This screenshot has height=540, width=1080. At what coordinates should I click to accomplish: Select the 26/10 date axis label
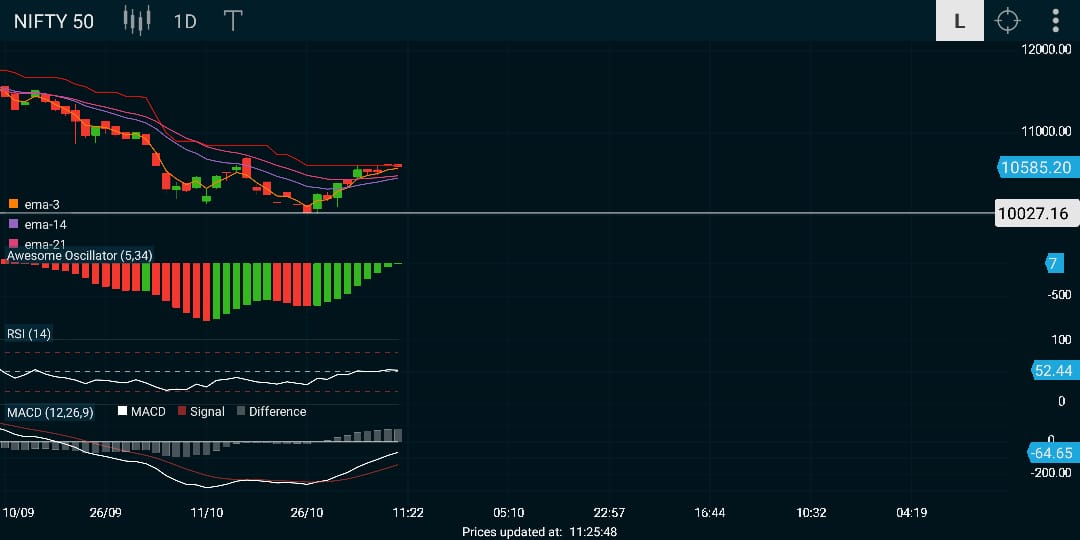(307, 512)
